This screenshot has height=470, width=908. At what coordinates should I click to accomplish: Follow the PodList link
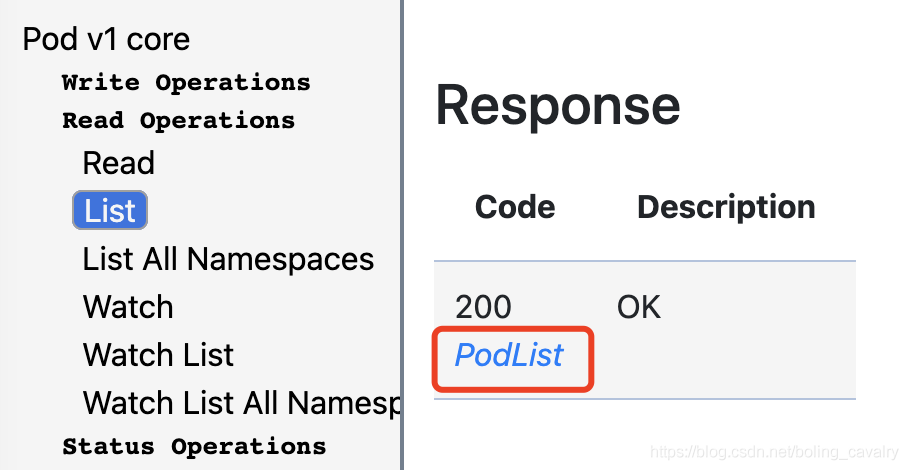[x=508, y=355]
